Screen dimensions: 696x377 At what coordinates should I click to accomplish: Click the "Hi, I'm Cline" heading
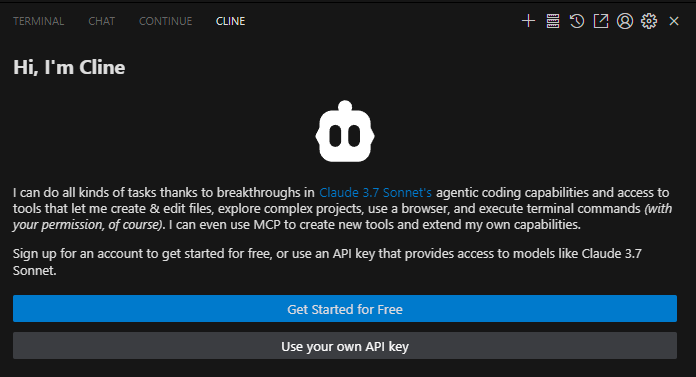click(69, 67)
